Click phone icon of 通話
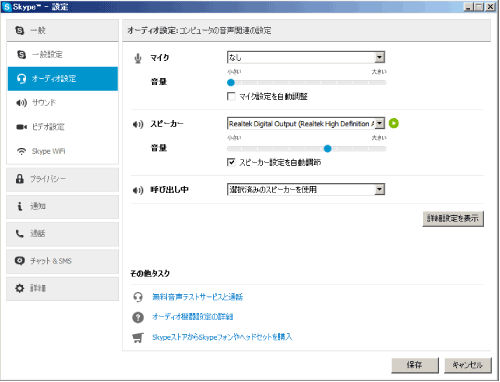The height and width of the screenshot is (382, 500). coord(20,234)
